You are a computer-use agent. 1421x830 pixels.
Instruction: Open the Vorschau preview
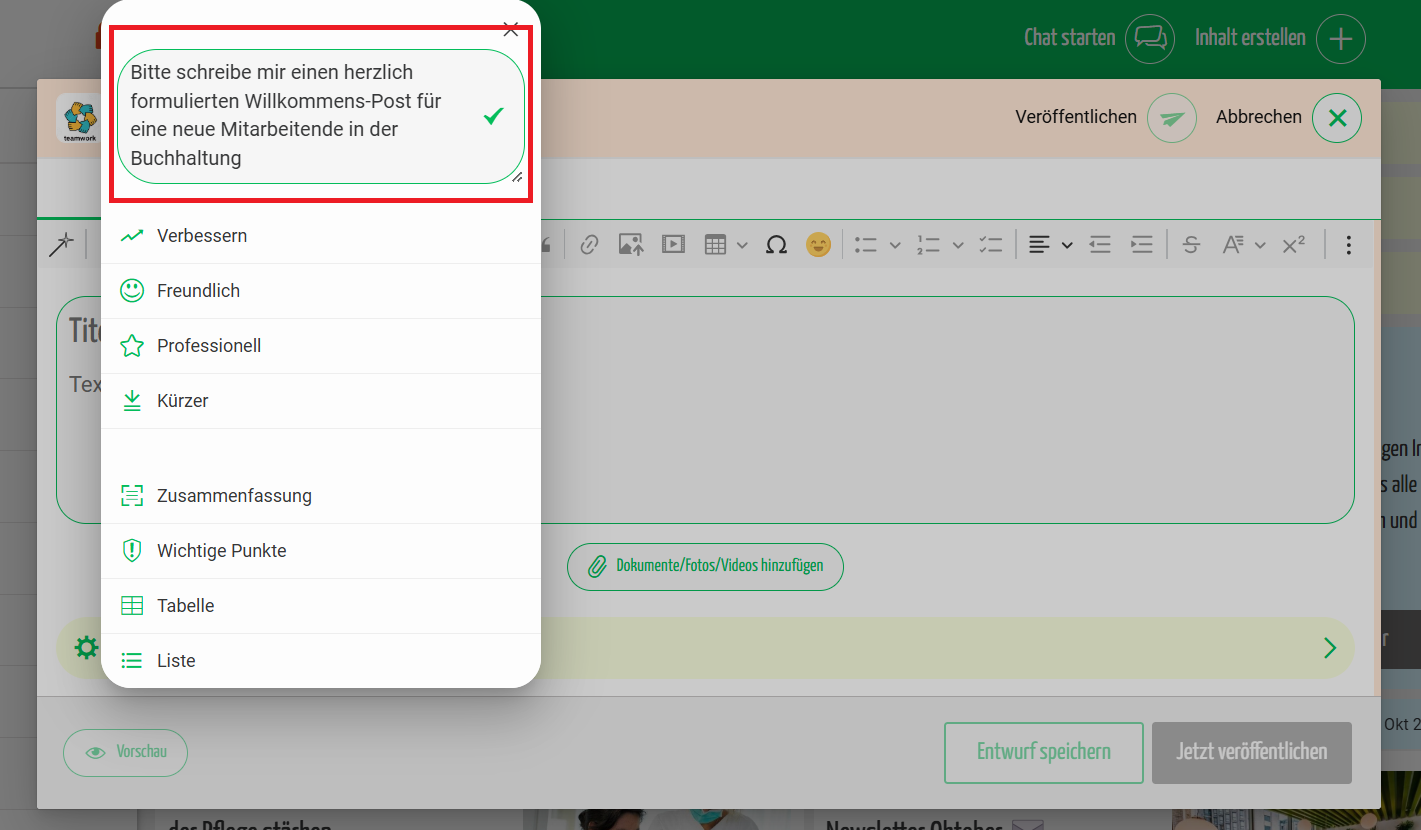(x=125, y=752)
